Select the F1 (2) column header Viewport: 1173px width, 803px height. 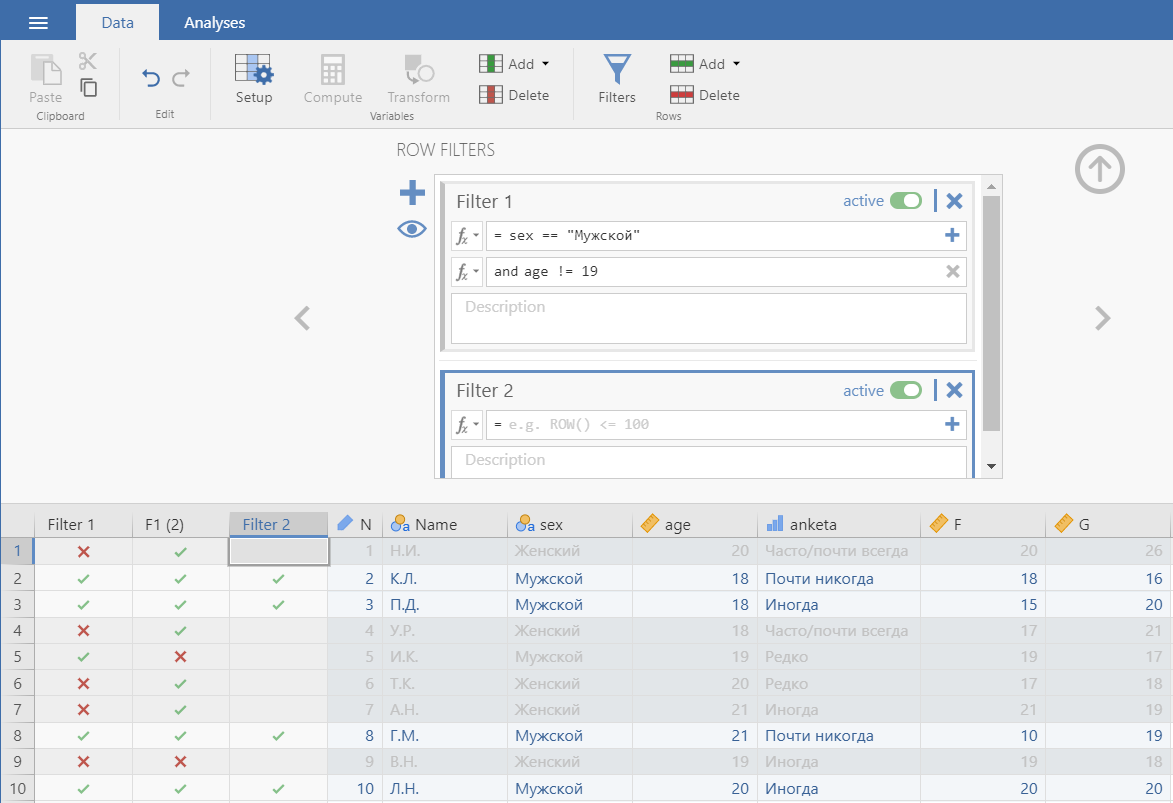tap(180, 525)
